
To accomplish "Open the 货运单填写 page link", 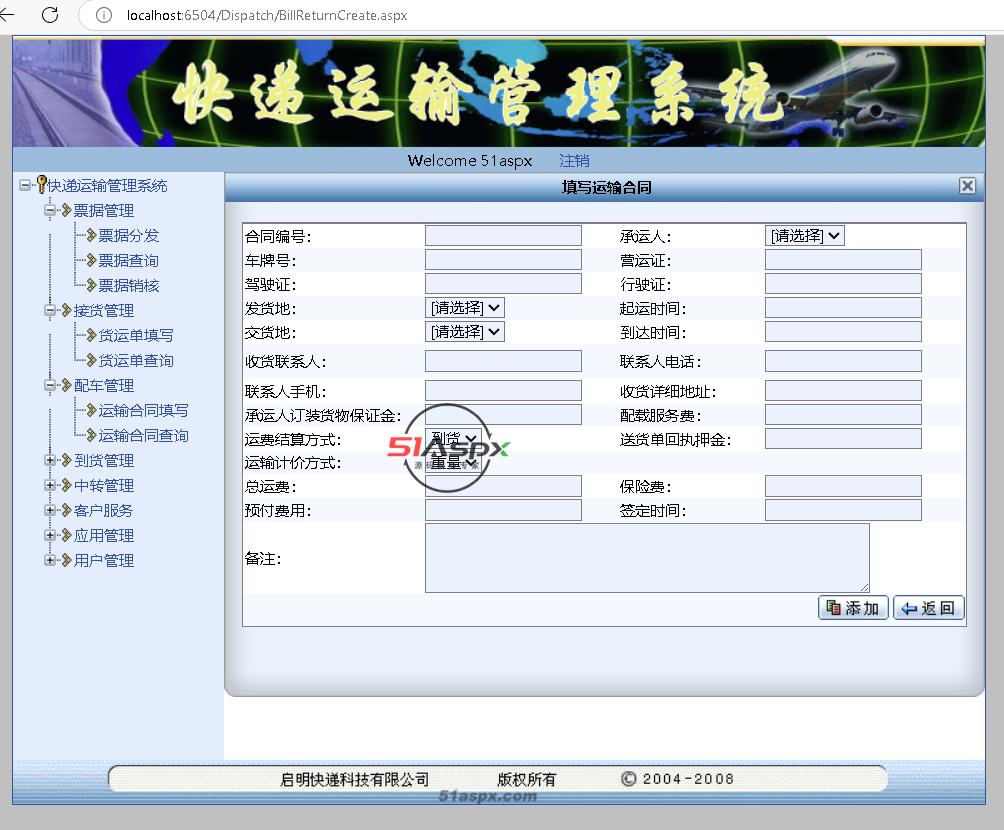I will (x=136, y=336).
